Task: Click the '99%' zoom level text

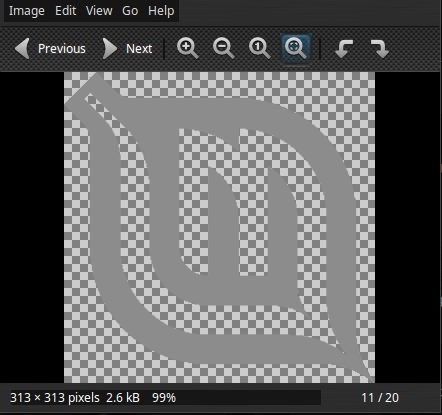Action: (x=164, y=398)
